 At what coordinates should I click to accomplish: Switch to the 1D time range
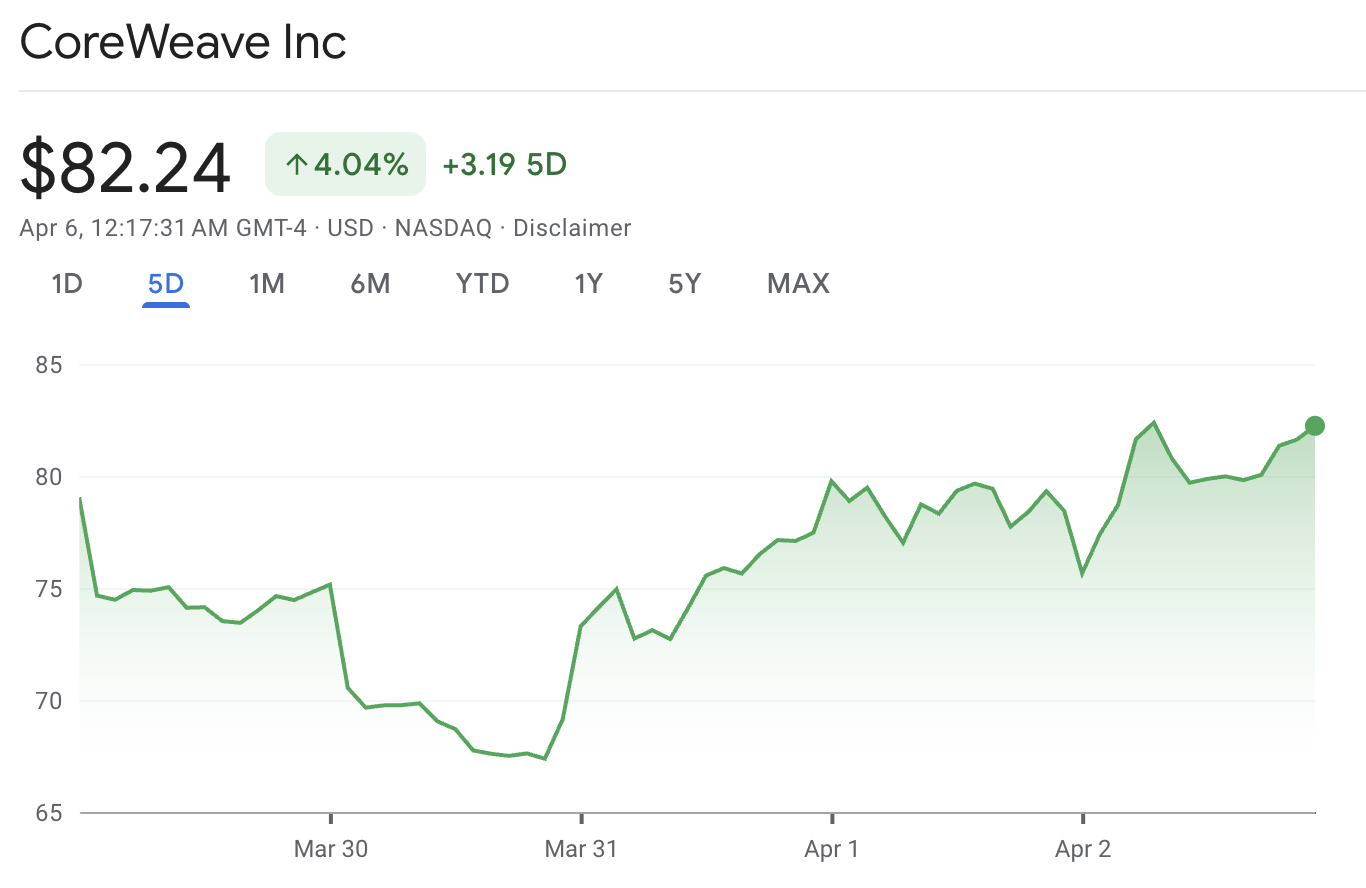click(x=66, y=284)
